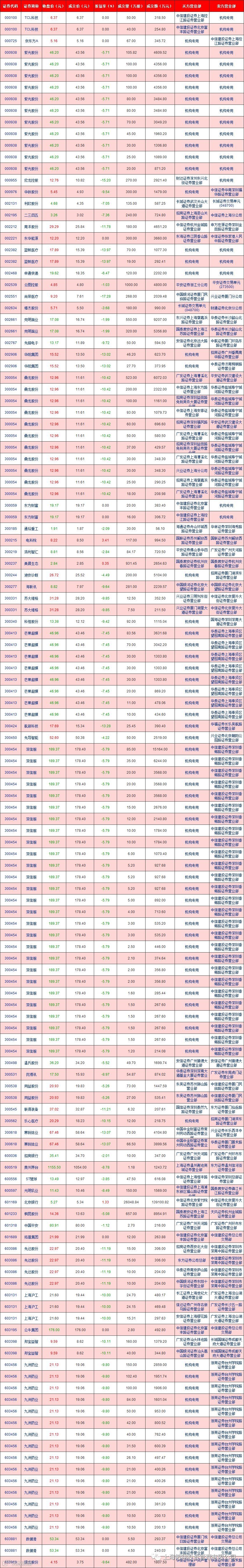The image size is (244, 1568).
Task: Select the 温氏股份 name cell
Action: [32, 1063]
